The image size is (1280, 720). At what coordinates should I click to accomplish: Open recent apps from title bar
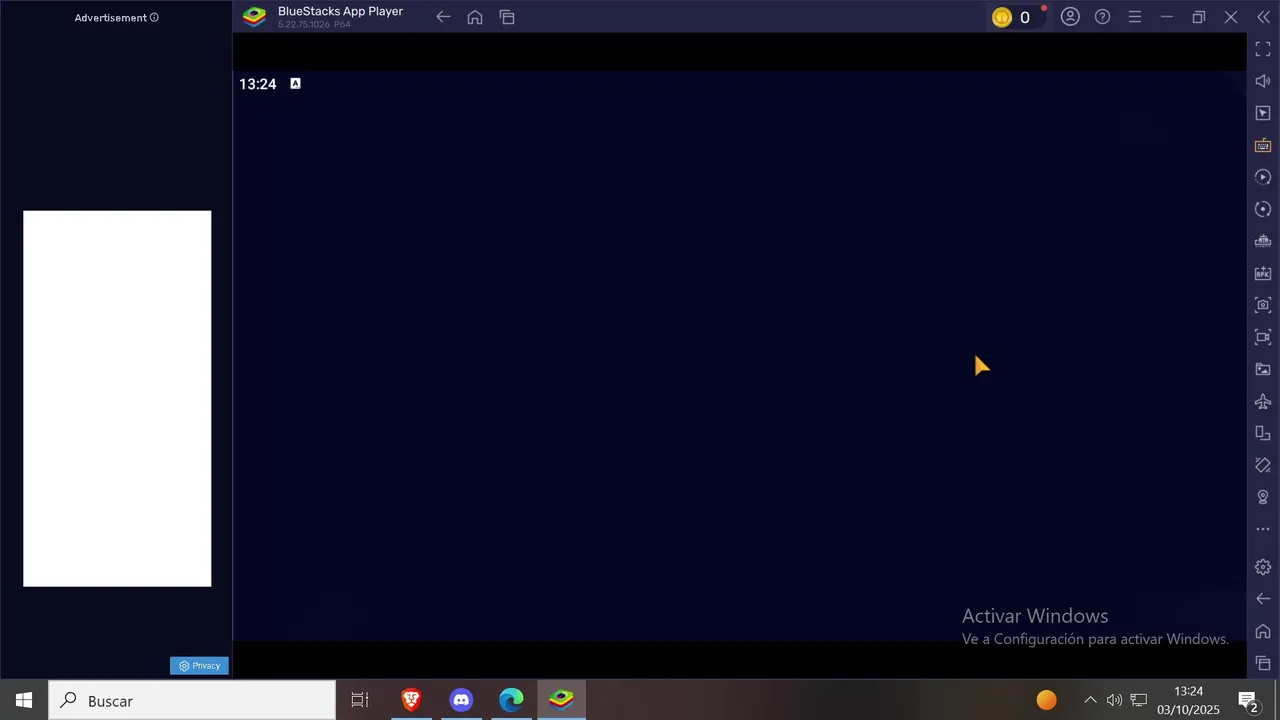tap(507, 17)
